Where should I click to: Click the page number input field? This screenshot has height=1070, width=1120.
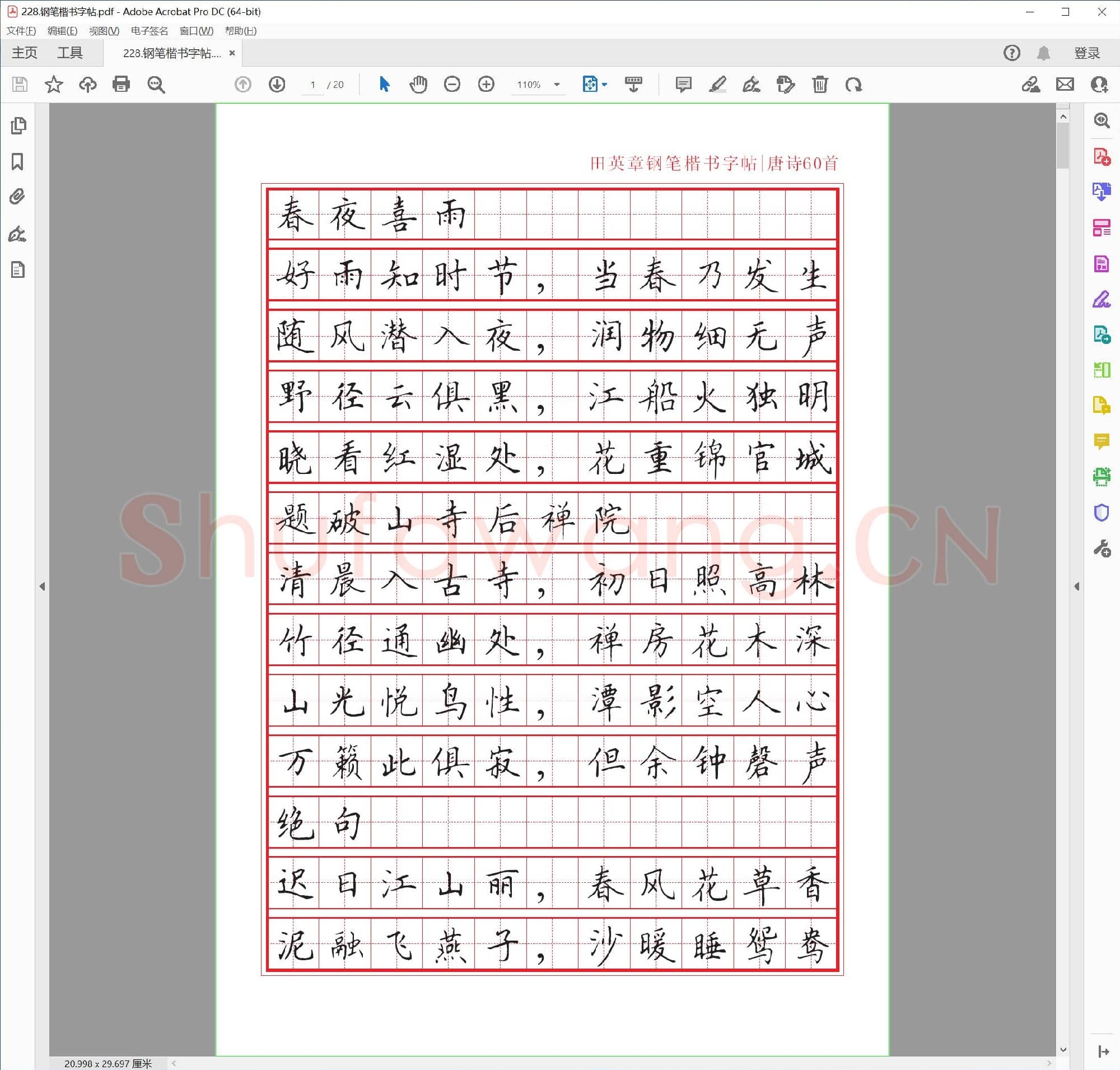312,85
